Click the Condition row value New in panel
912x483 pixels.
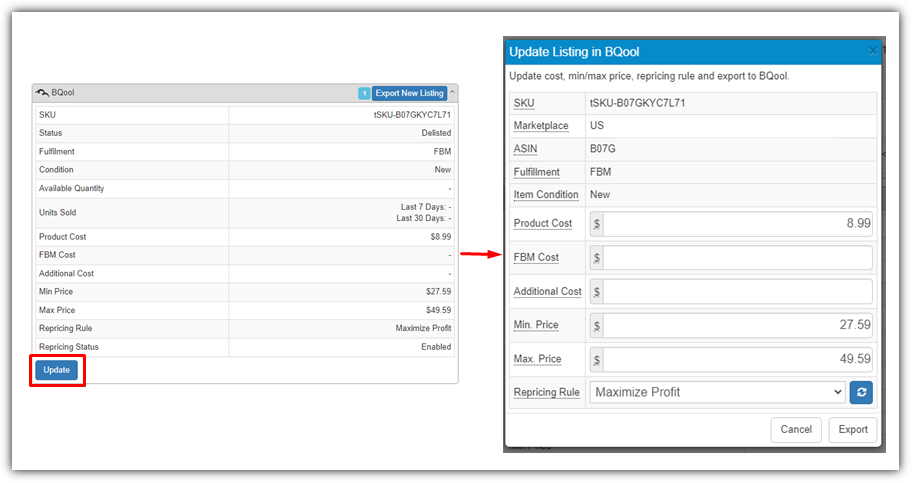pos(443,170)
